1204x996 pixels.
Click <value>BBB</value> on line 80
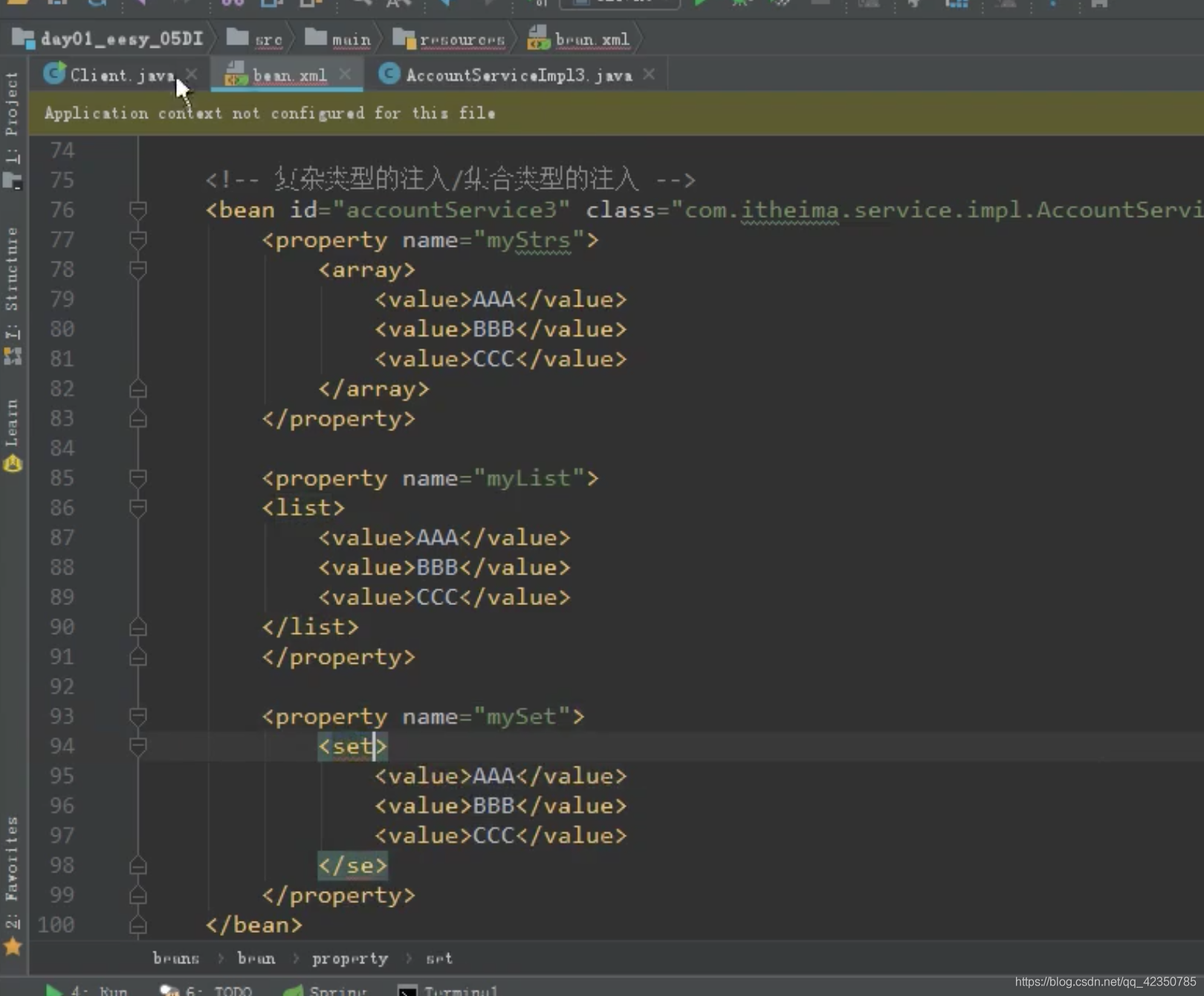point(500,329)
